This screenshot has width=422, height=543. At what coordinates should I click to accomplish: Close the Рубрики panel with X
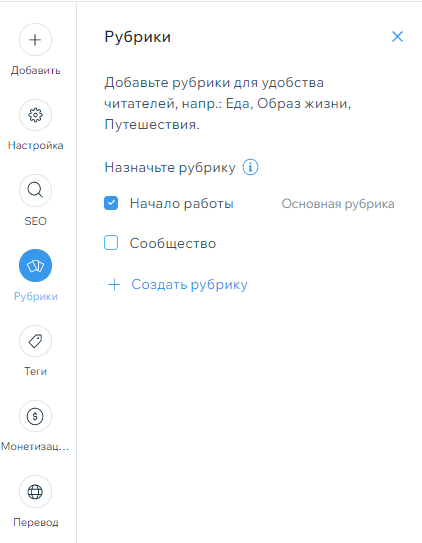tap(397, 36)
